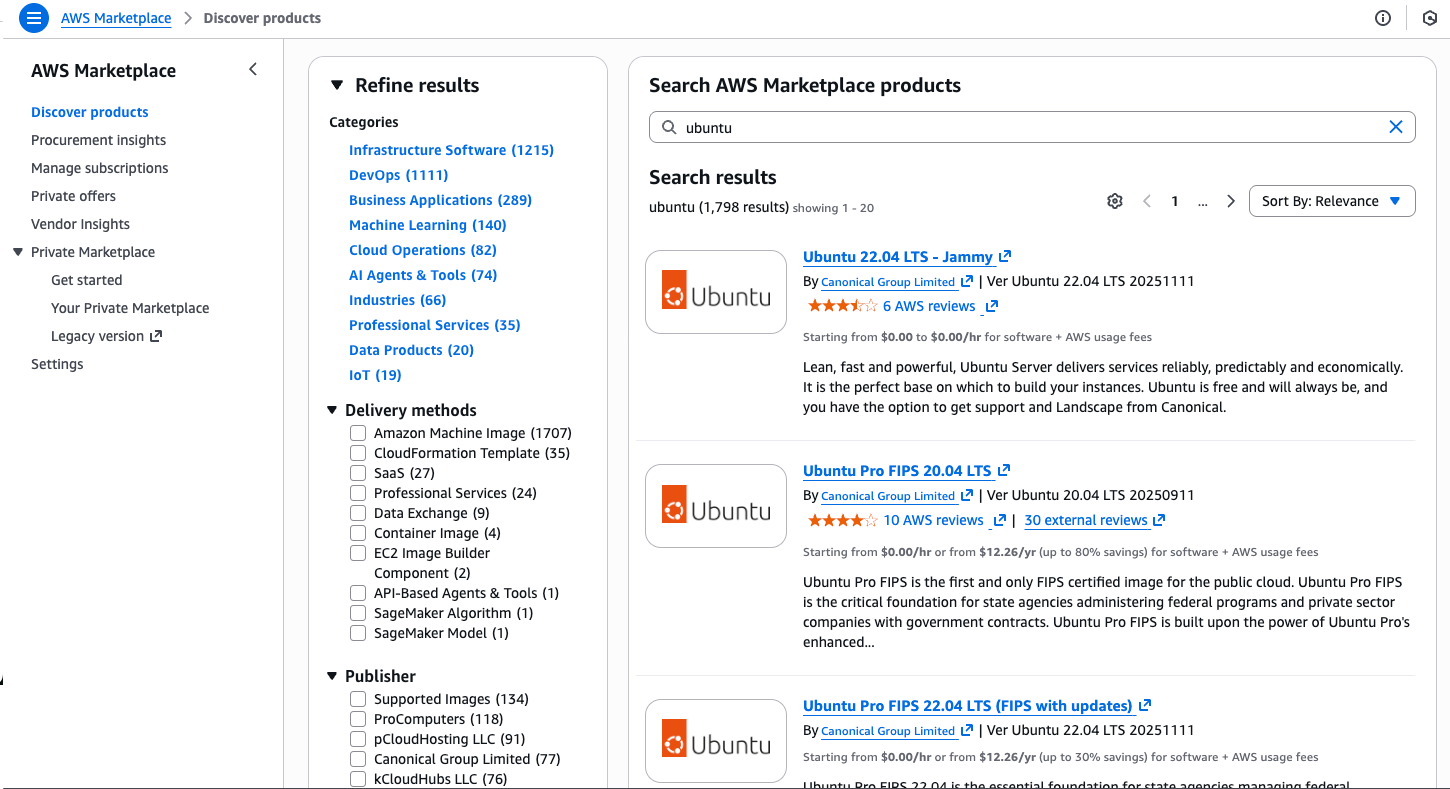Check the SaaS delivery method filter

coord(358,472)
